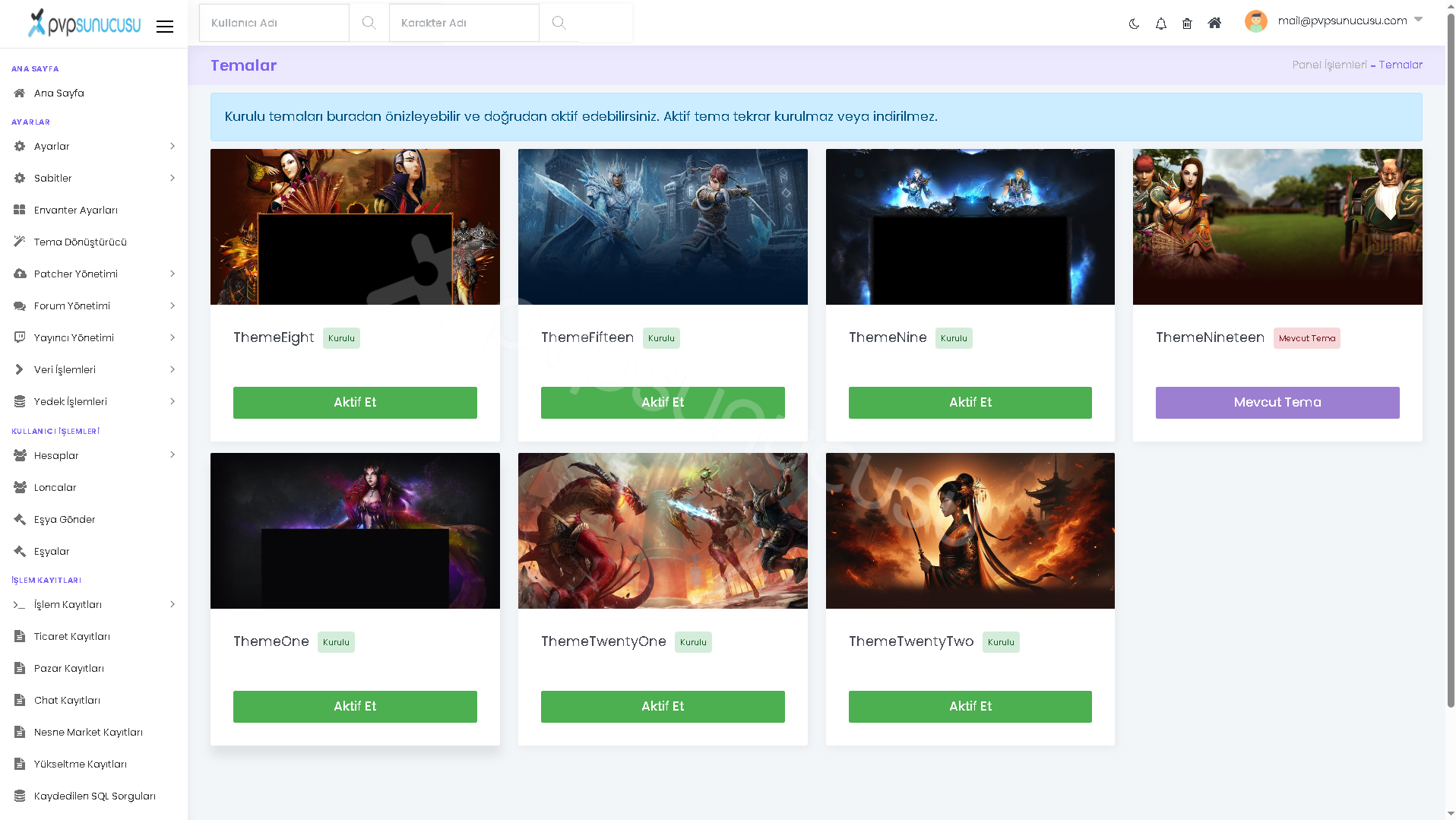This screenshot has height=820, width=1456.
Task: Click search icon beside Kullanıcı Adı field
Action: pos(369,23)
